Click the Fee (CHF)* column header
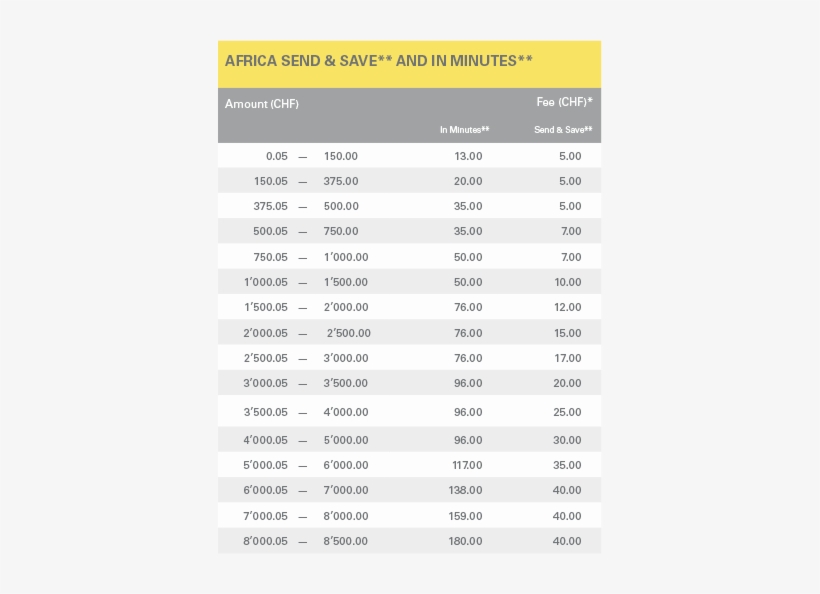 click(564, 102)
